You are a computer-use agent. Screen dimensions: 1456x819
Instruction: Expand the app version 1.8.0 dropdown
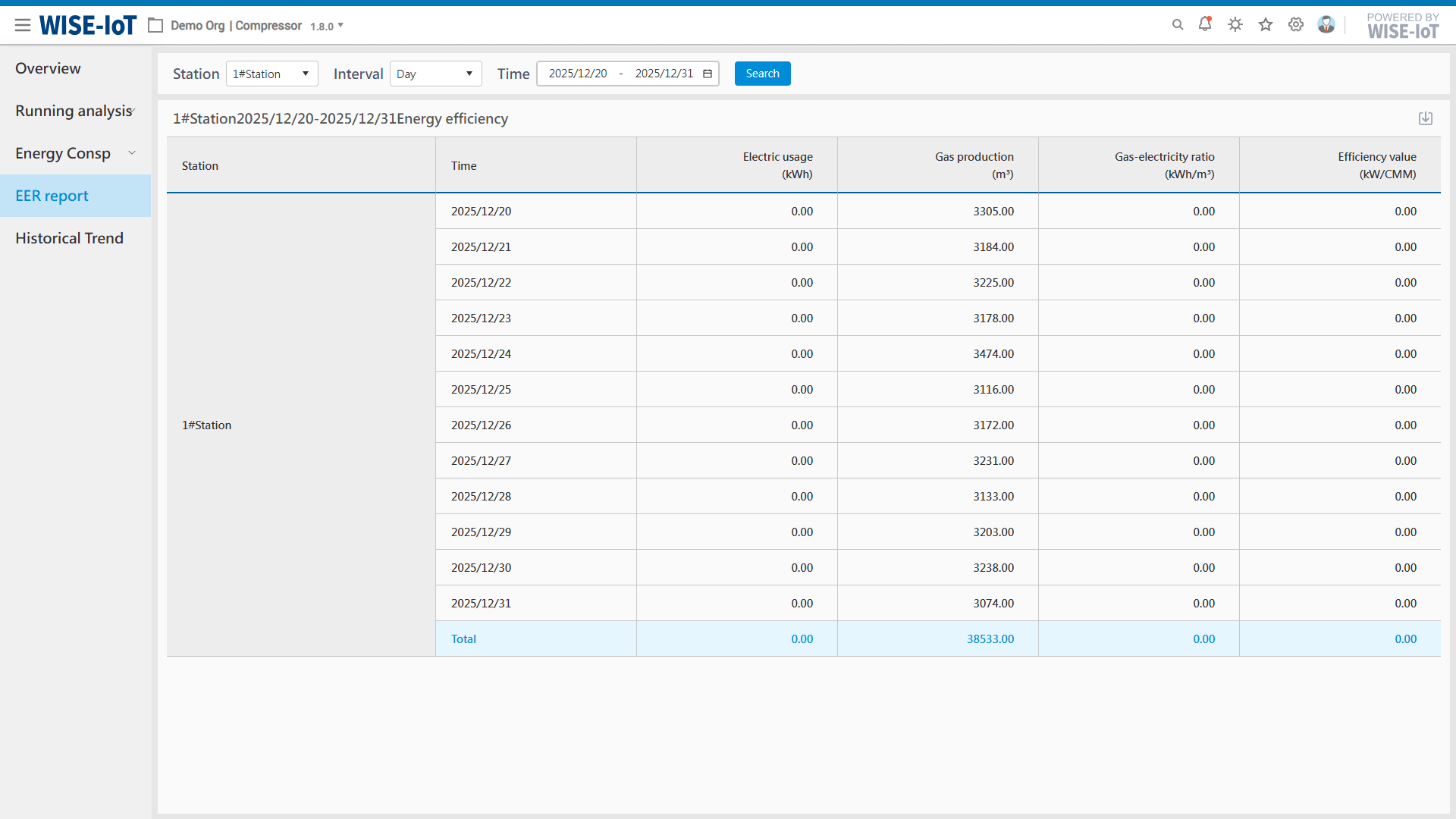[327, 26]
